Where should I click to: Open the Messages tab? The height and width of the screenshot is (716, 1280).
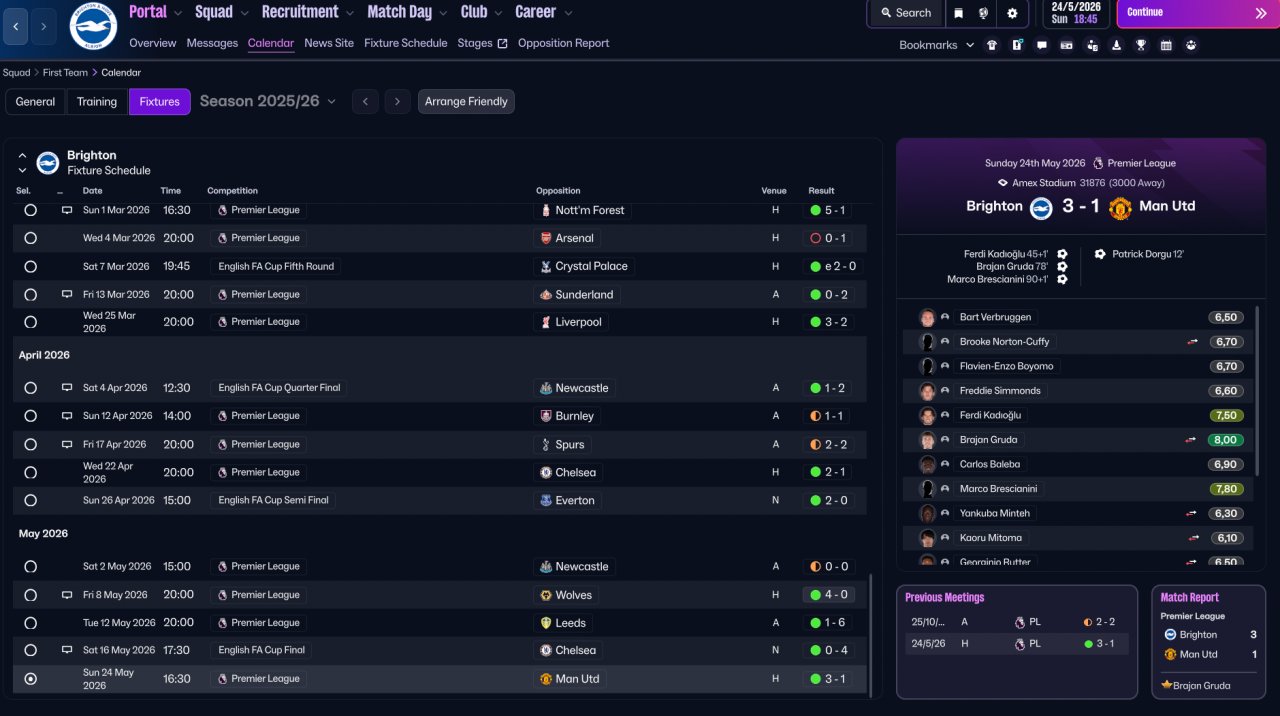coord(212,43)
